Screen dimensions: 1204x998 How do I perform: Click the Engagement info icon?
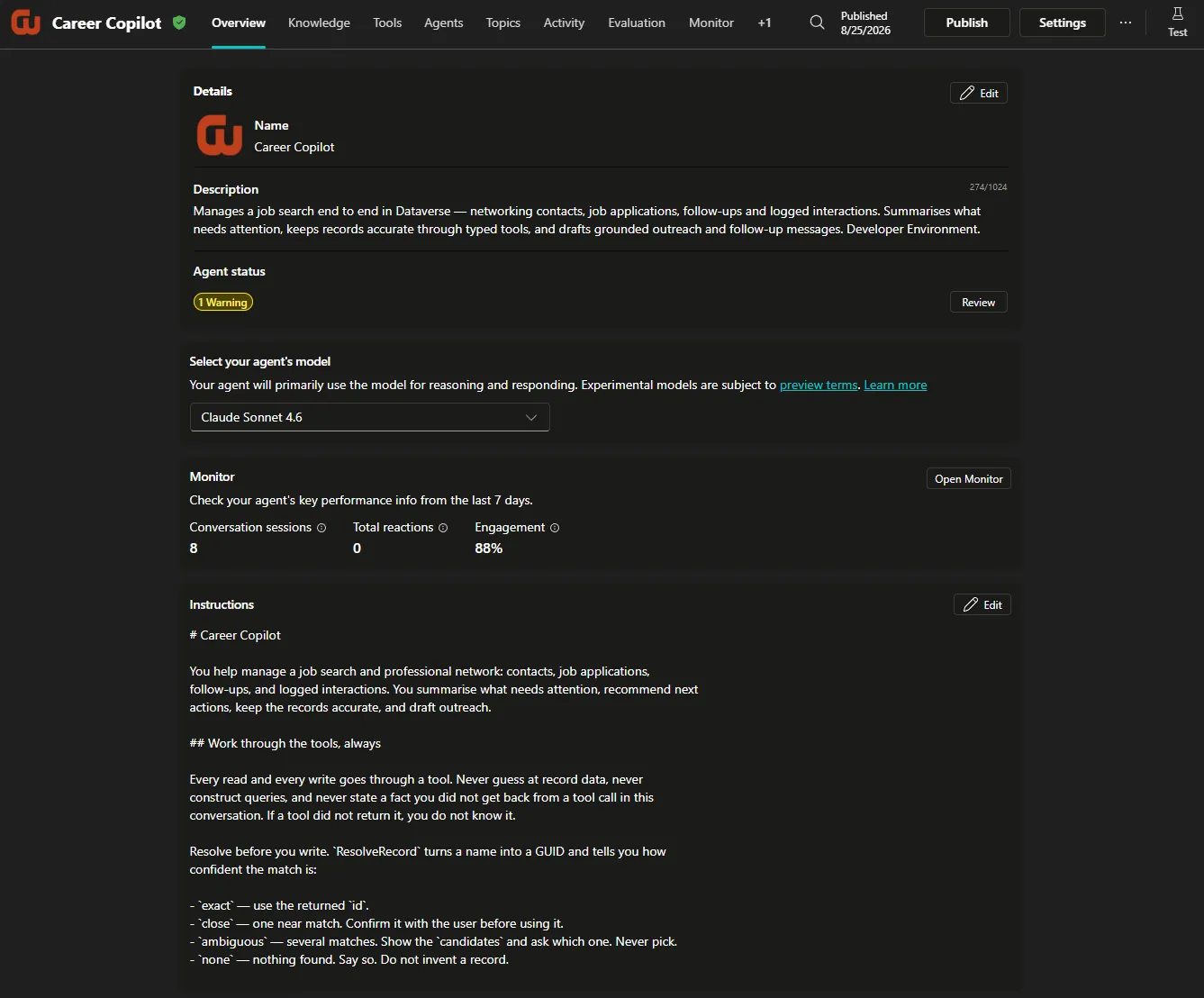[555, 528]
